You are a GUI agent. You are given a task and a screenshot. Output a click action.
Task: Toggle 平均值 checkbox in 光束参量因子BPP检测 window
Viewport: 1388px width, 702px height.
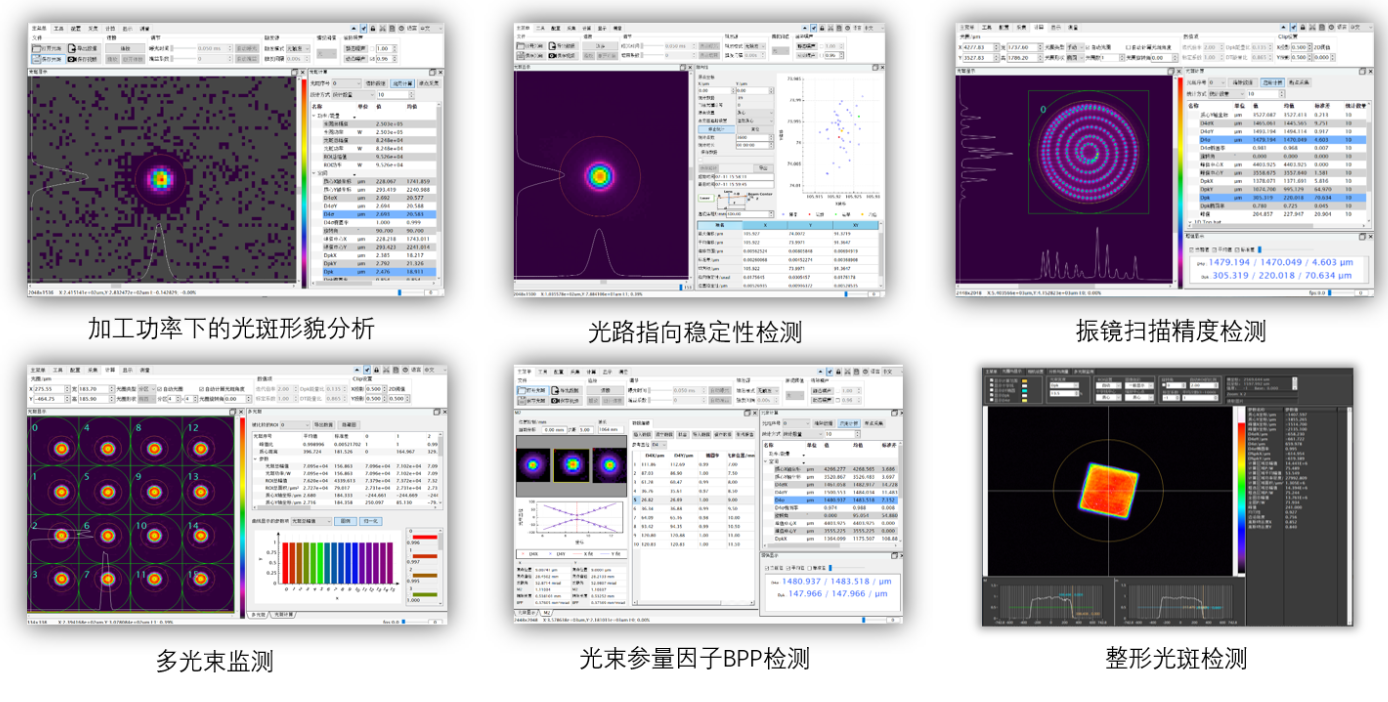788,568
